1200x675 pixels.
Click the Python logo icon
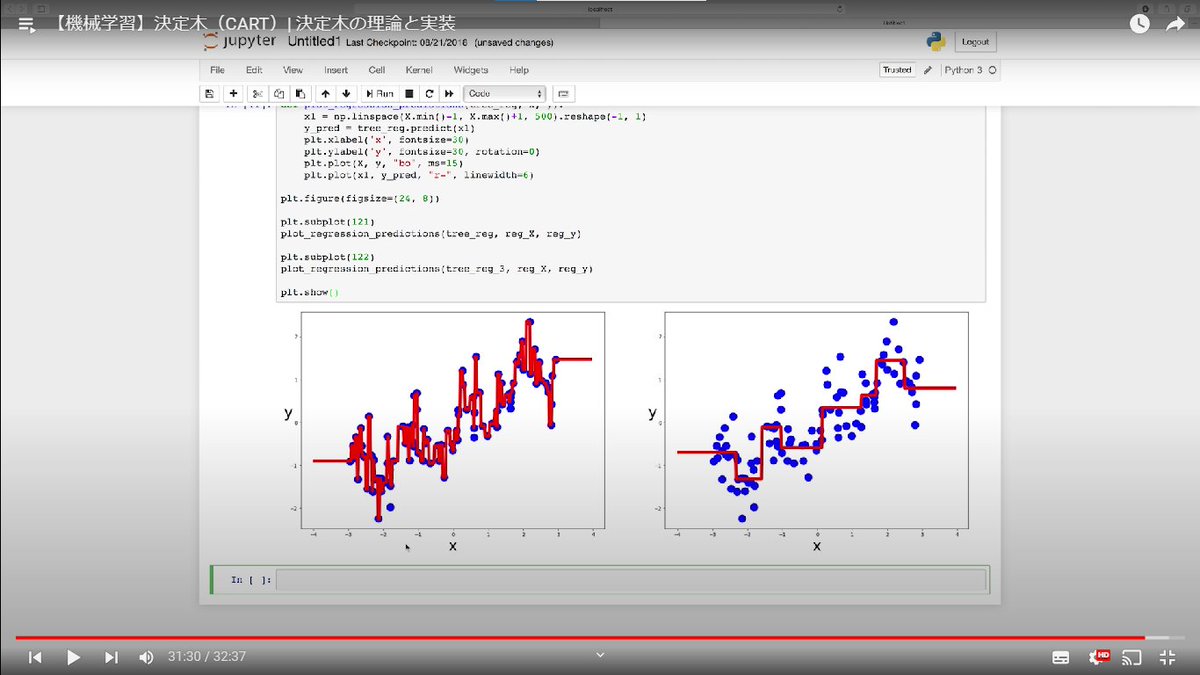tap(936, 42)
